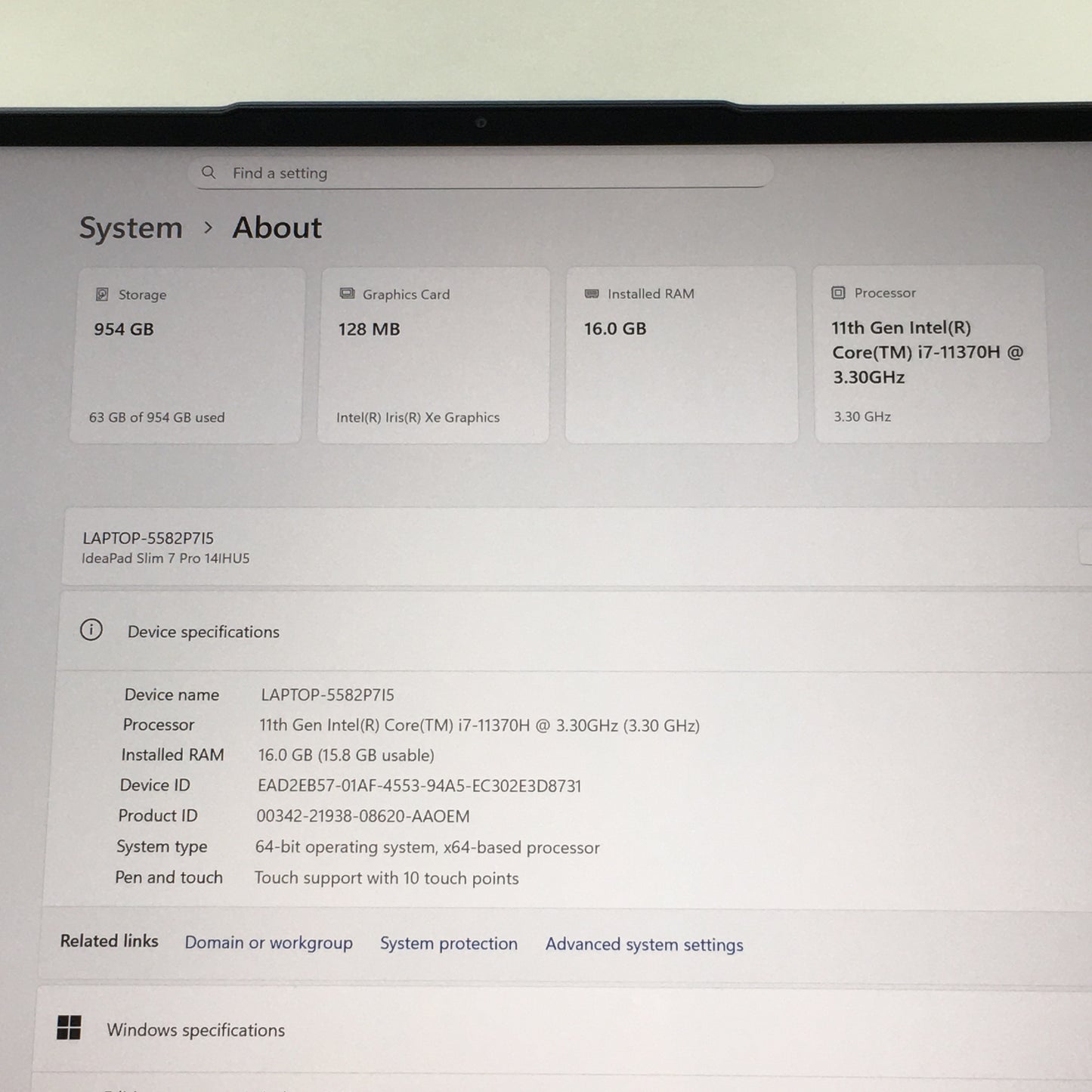Image resolution: width=1092 pixels, height=1092 pixels.
Task: Click the Windows logo icon
Action: tap(69, 1027)
